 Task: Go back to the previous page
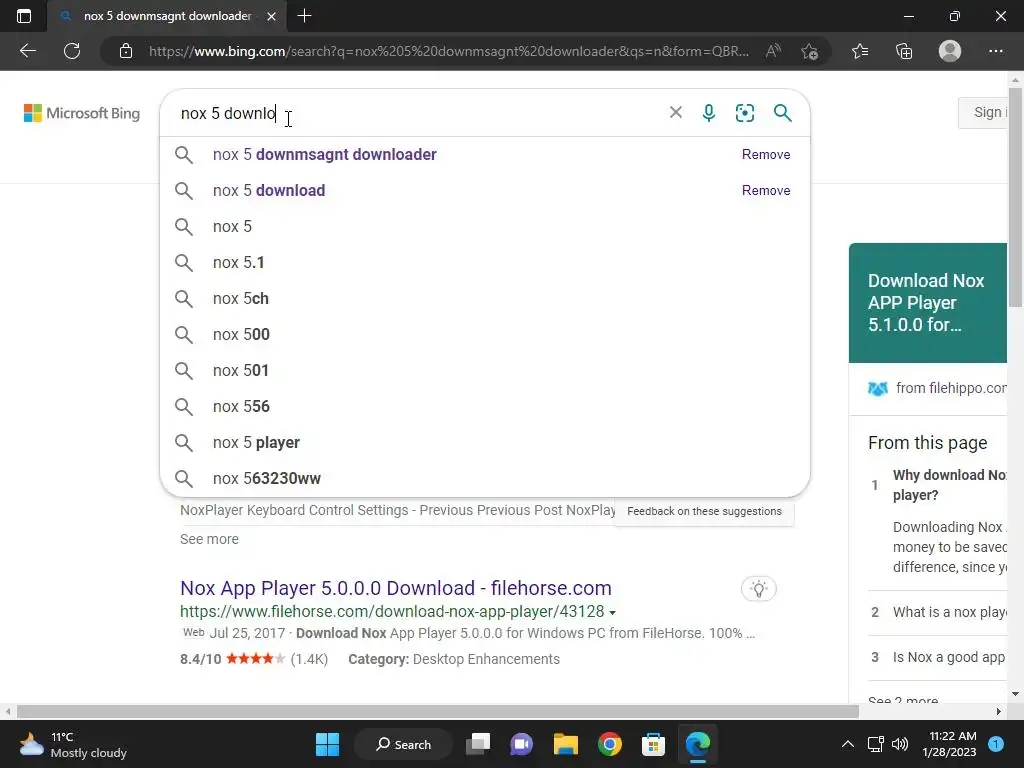click(x=27, y=51)
